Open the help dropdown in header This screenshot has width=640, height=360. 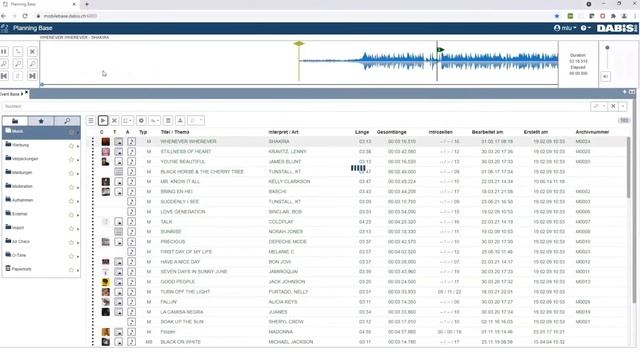(586, 28)
